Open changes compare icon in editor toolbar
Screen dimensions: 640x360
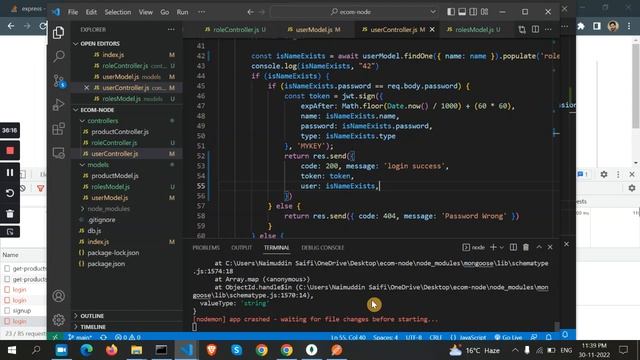click(x=522, y=29)
